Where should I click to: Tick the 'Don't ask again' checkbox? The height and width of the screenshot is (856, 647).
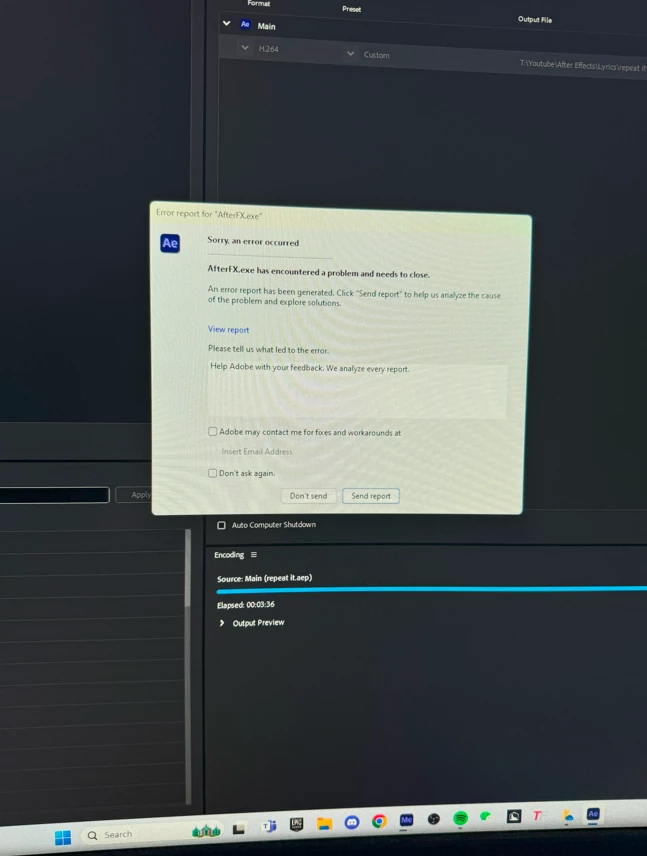pyautogui.click(x=212, y=473)
